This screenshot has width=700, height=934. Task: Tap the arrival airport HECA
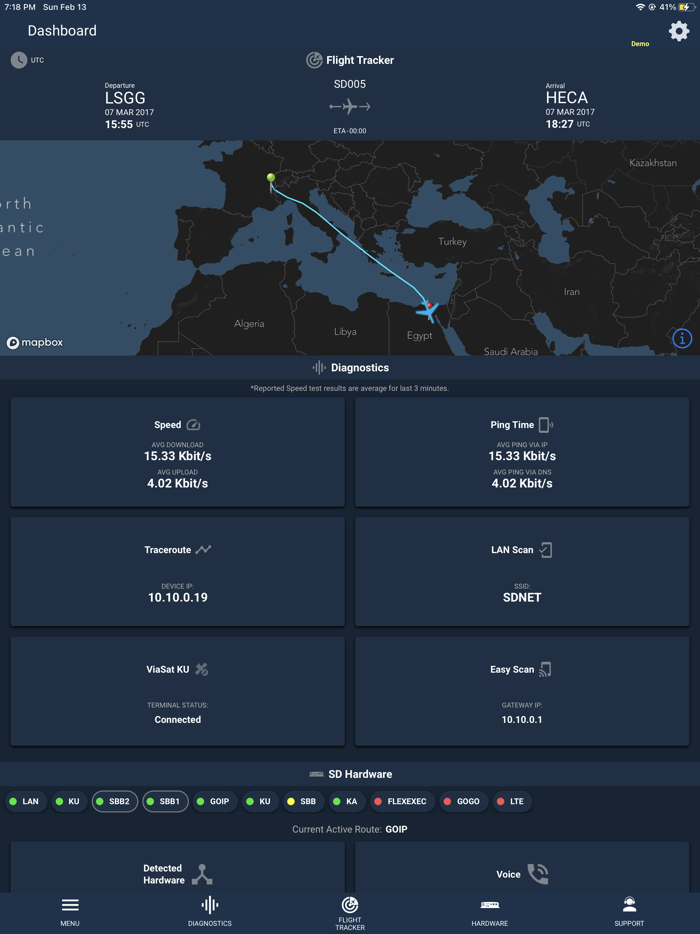[x=567, y=98]
